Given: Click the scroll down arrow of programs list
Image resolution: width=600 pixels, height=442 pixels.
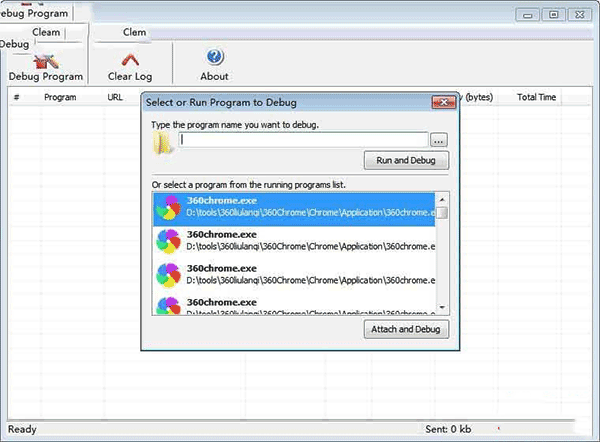Looking at the screenshot, I should click(442, 307).
